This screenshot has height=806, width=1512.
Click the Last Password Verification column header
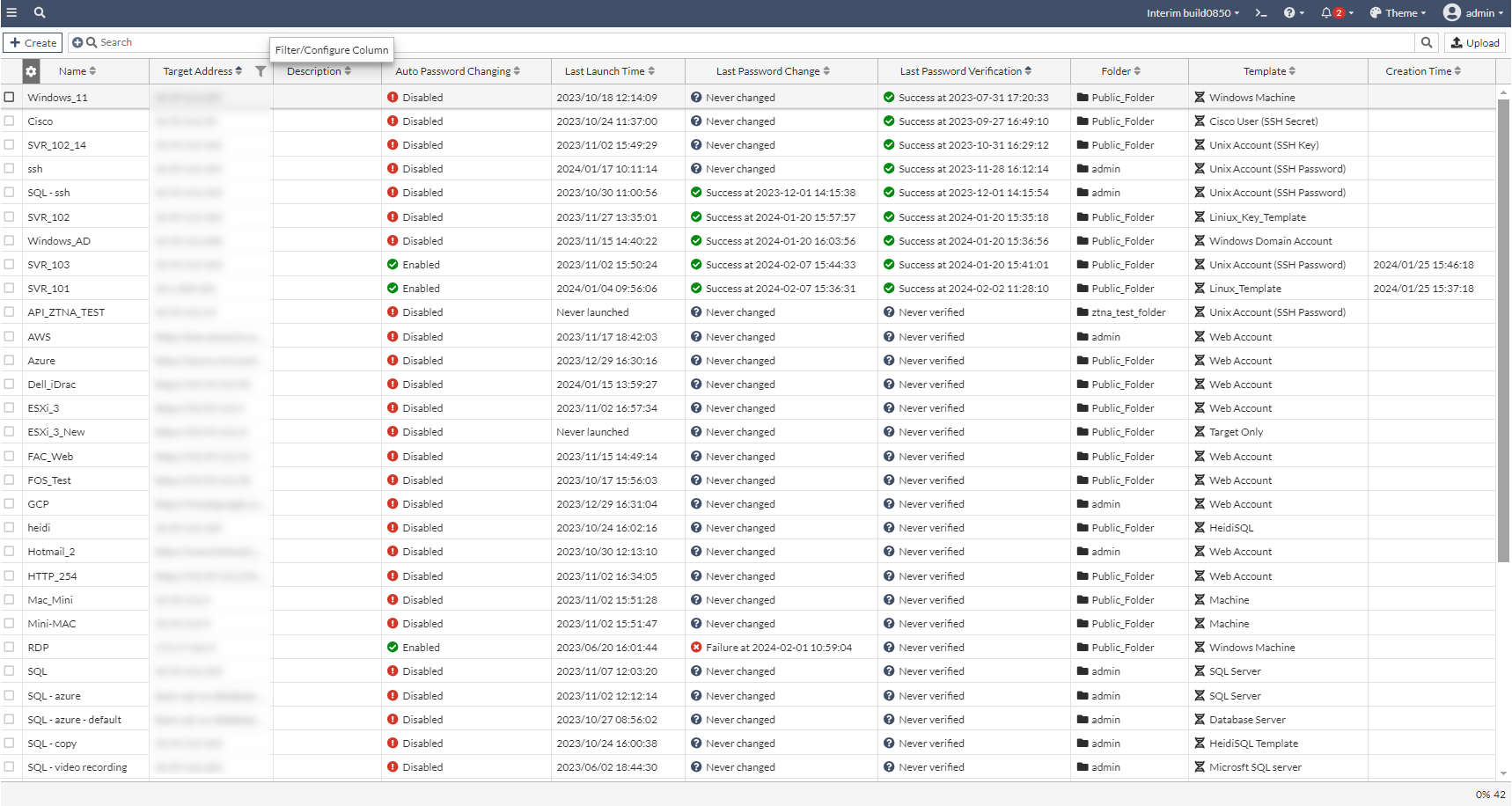tap(965, 71)
